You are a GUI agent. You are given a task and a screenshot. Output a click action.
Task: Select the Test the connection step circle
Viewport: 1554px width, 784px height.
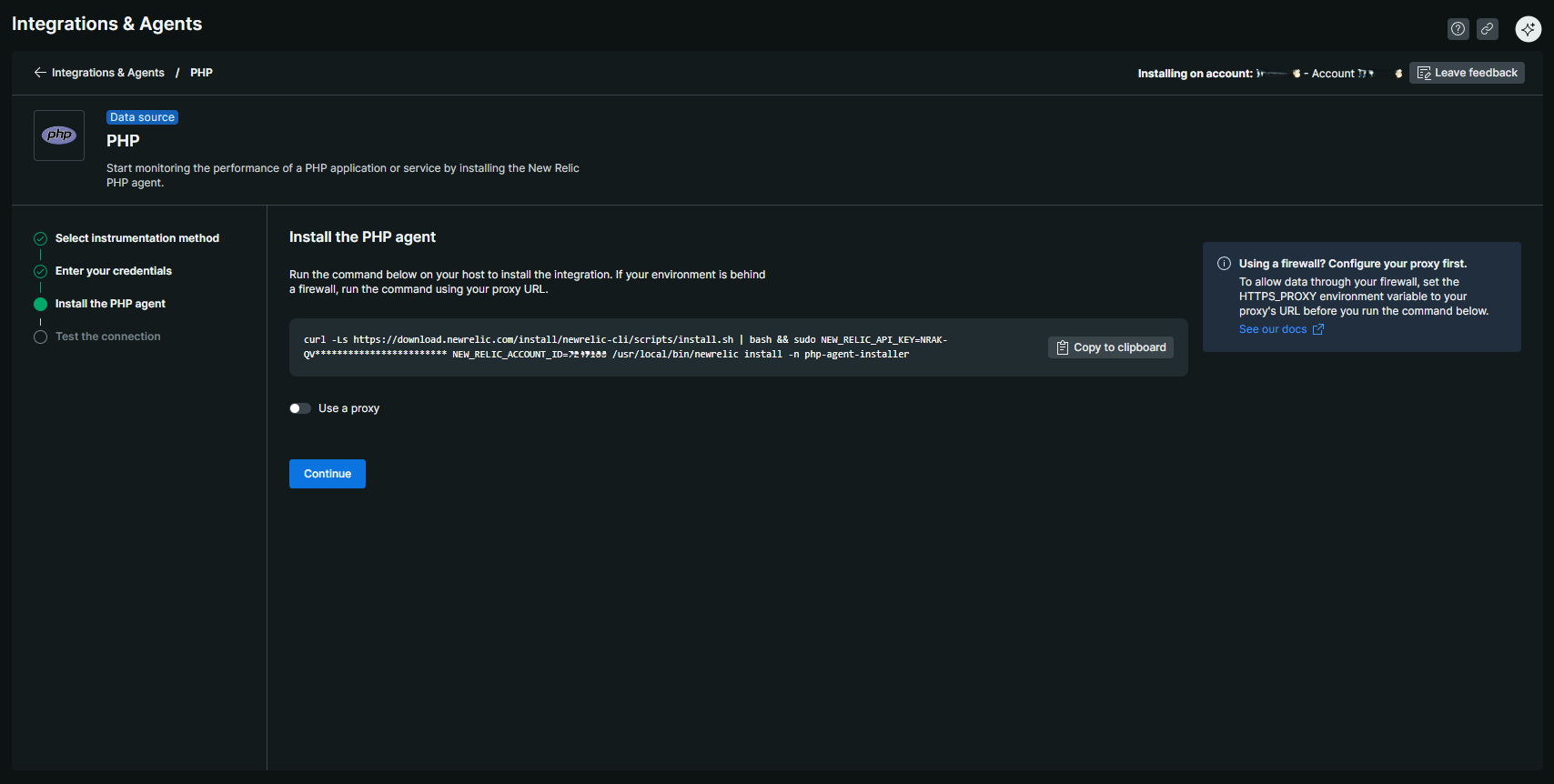pyautogui.click(x=40, y=337)
